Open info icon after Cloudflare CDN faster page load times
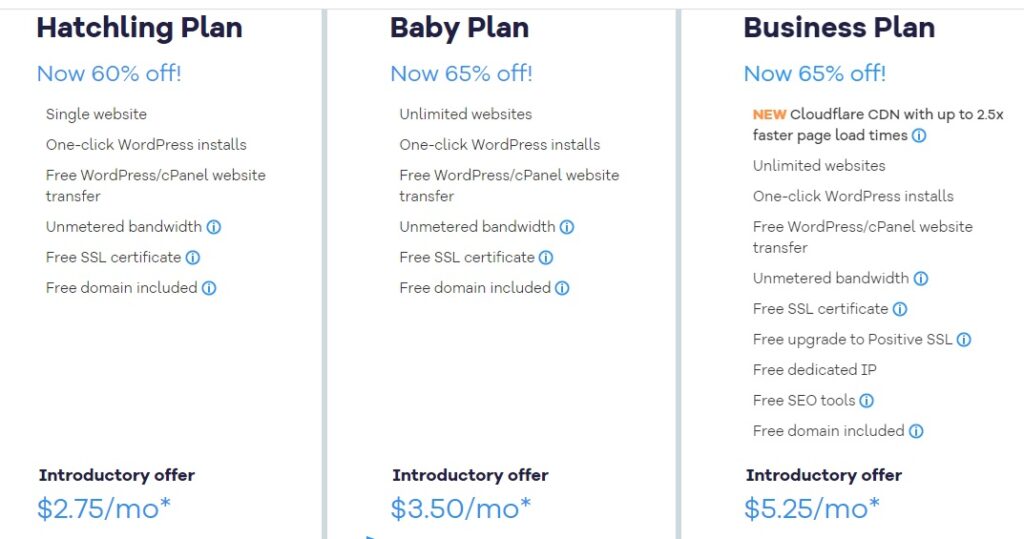The image size is (1024, 539). click(919, 136)
